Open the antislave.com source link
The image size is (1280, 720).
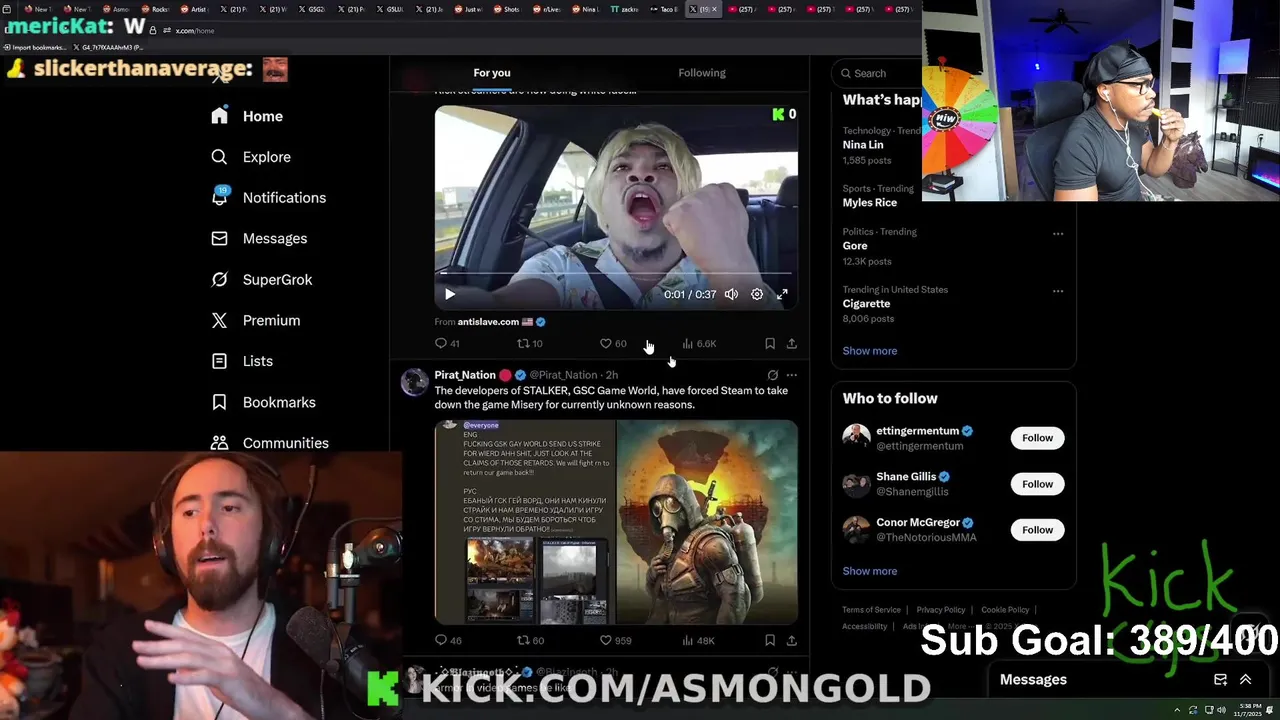point(488,322)
